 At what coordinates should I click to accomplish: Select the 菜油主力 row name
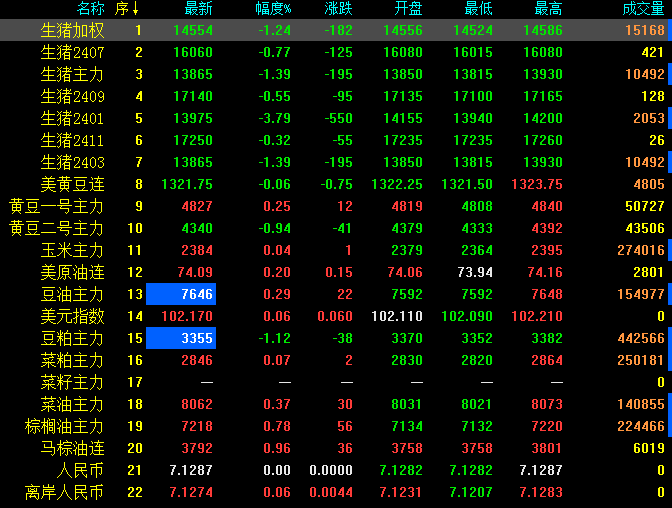(x=72, y=404)
